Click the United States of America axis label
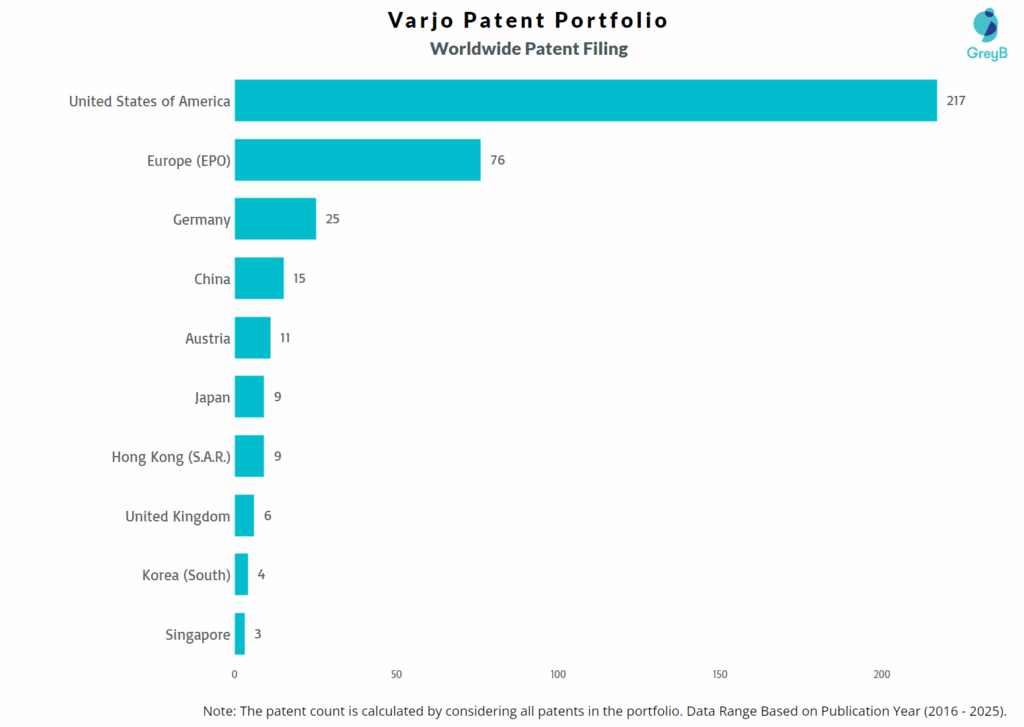This screenshot has width=1024, height=727. [x=149, y=101]
